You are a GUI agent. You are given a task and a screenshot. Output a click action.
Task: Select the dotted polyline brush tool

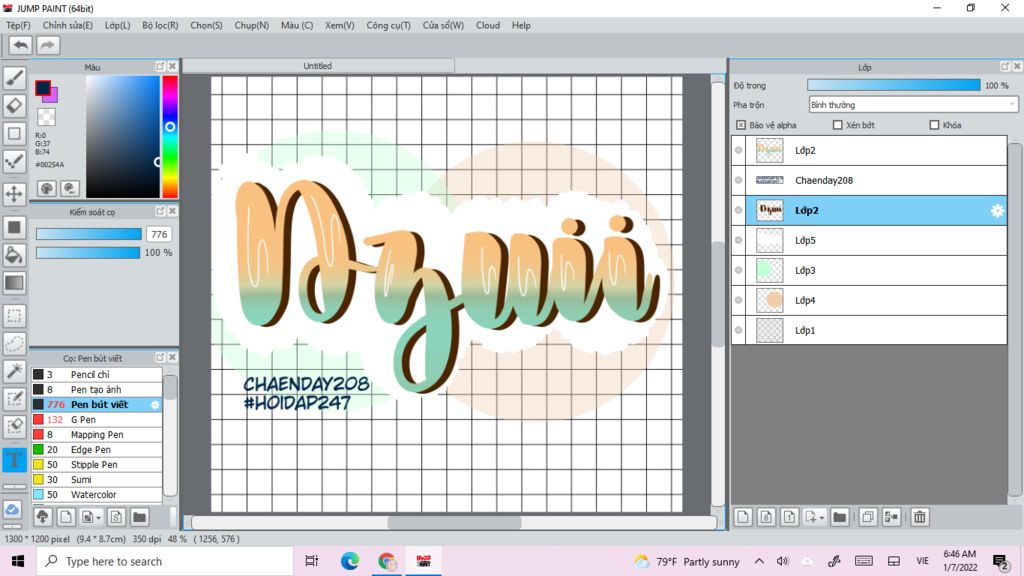coord(14,162)
